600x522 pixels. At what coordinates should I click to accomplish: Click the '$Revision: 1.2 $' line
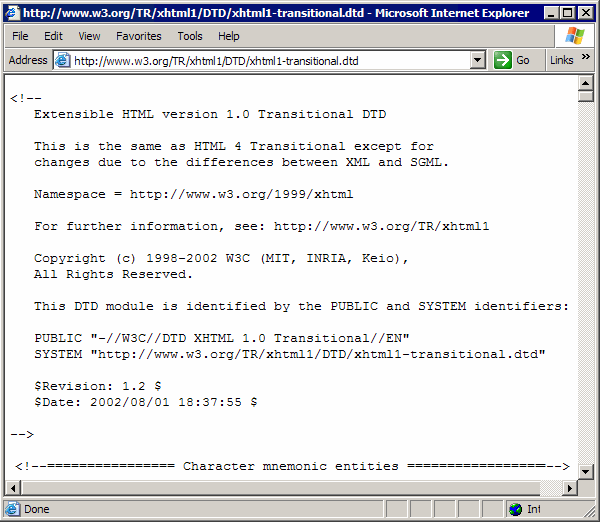click(x=98, y=386)
